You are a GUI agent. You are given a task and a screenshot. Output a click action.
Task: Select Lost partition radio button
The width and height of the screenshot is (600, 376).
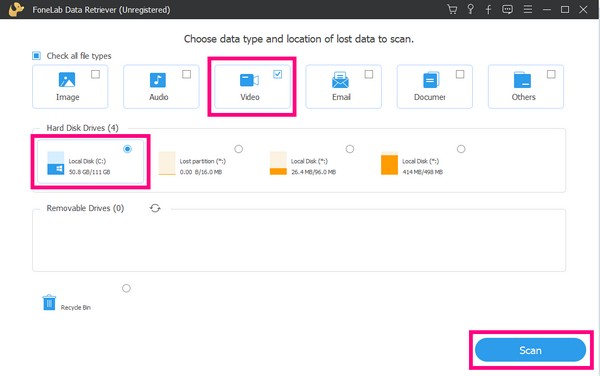click(238, 149)
